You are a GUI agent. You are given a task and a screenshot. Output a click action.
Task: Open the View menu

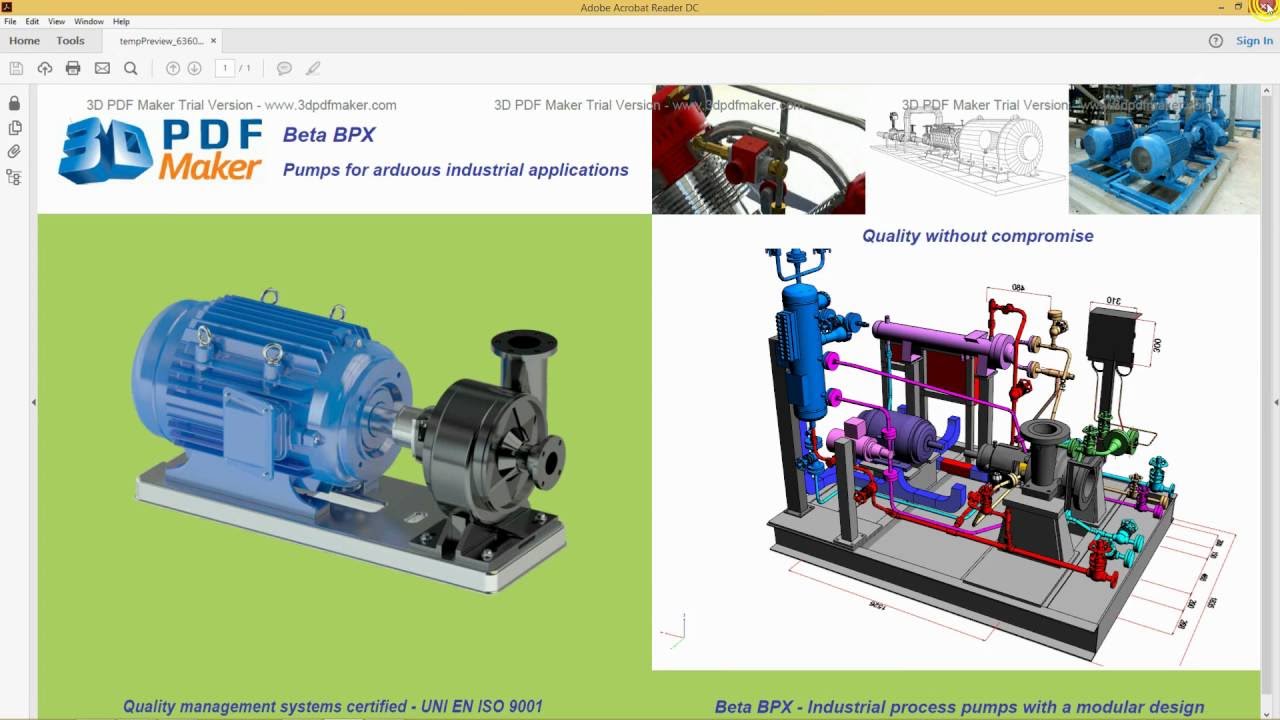[57, 21]
